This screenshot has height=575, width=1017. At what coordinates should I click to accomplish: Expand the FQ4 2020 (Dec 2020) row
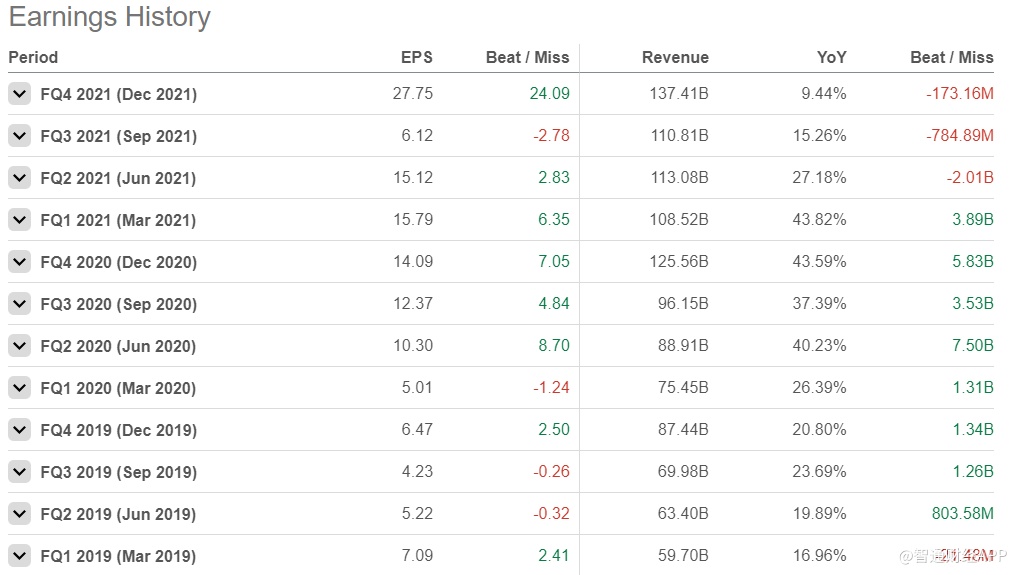point(19,262)
